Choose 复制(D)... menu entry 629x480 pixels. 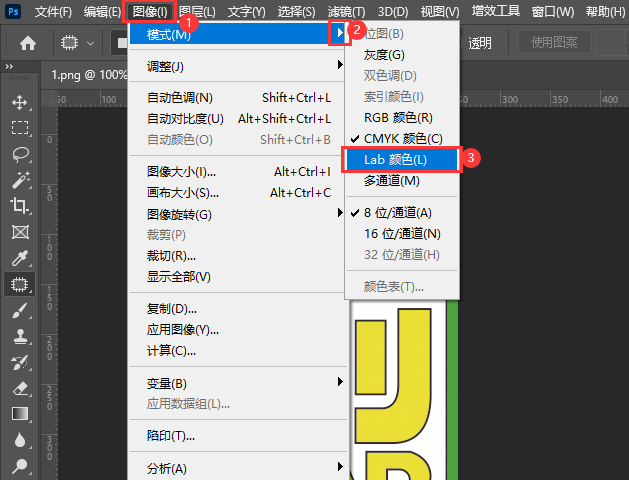coord(237,309)
